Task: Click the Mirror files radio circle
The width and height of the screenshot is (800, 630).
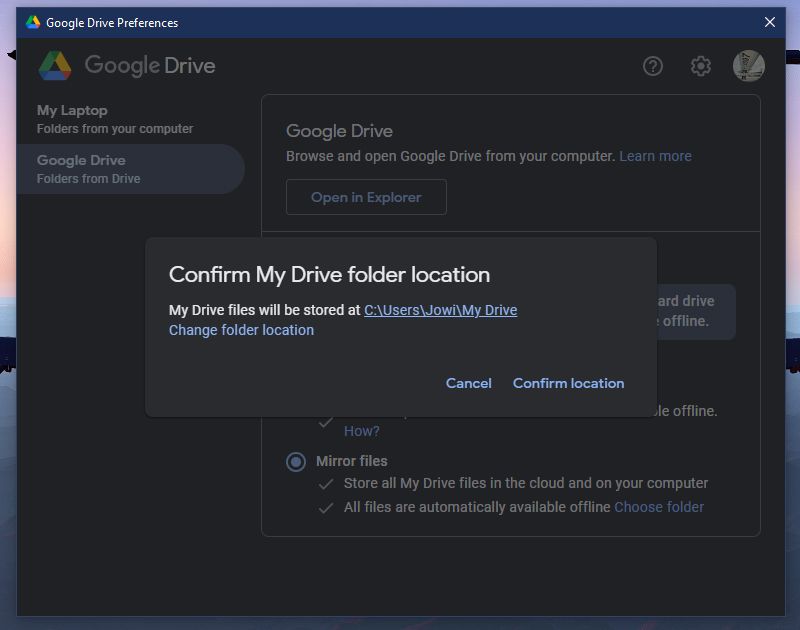Action: [295, 461]
